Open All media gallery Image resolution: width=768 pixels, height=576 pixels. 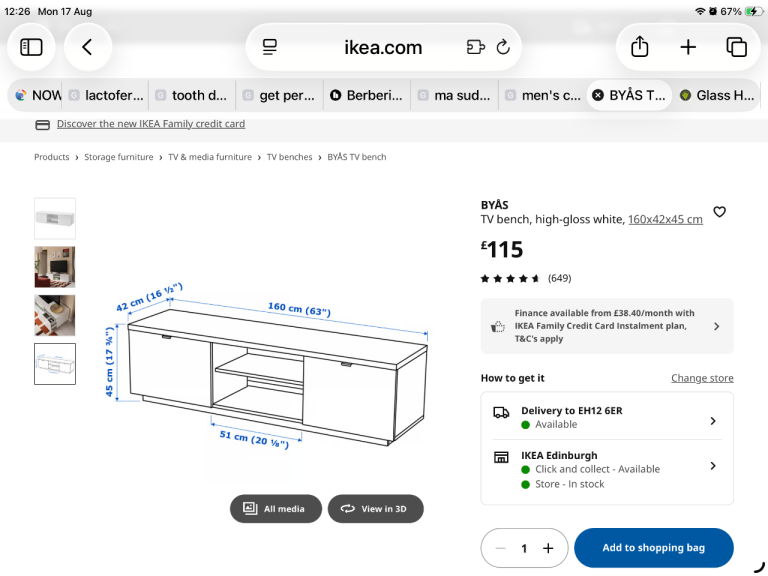tap(276, 508)
